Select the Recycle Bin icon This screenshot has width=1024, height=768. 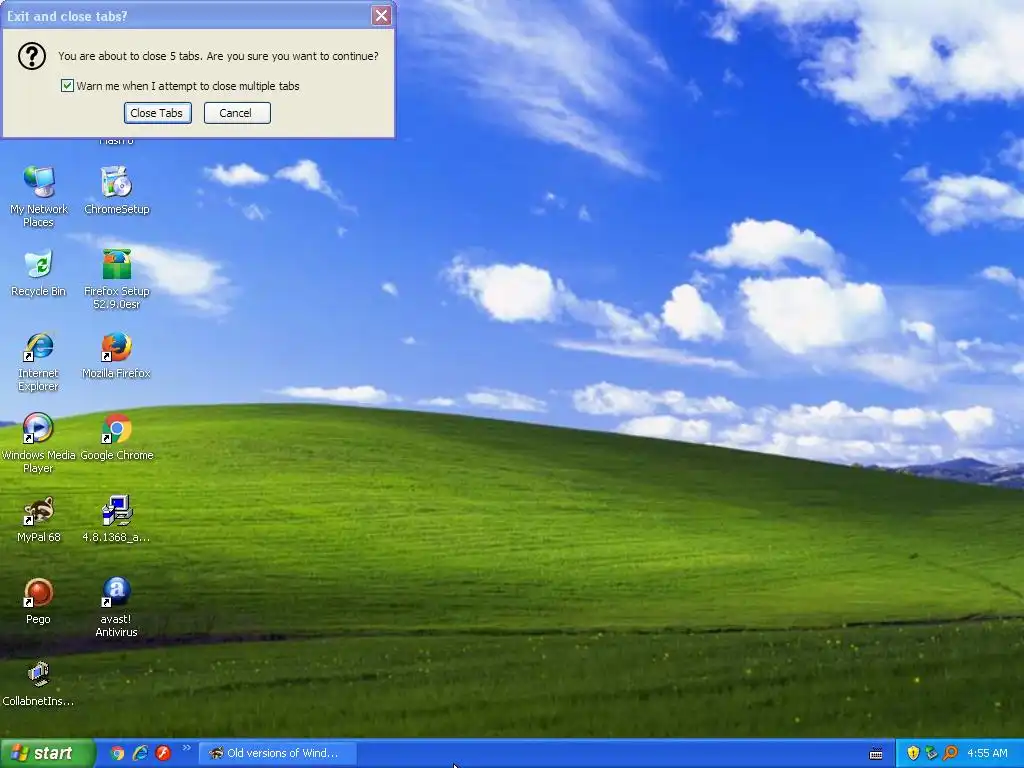[39, 272]
